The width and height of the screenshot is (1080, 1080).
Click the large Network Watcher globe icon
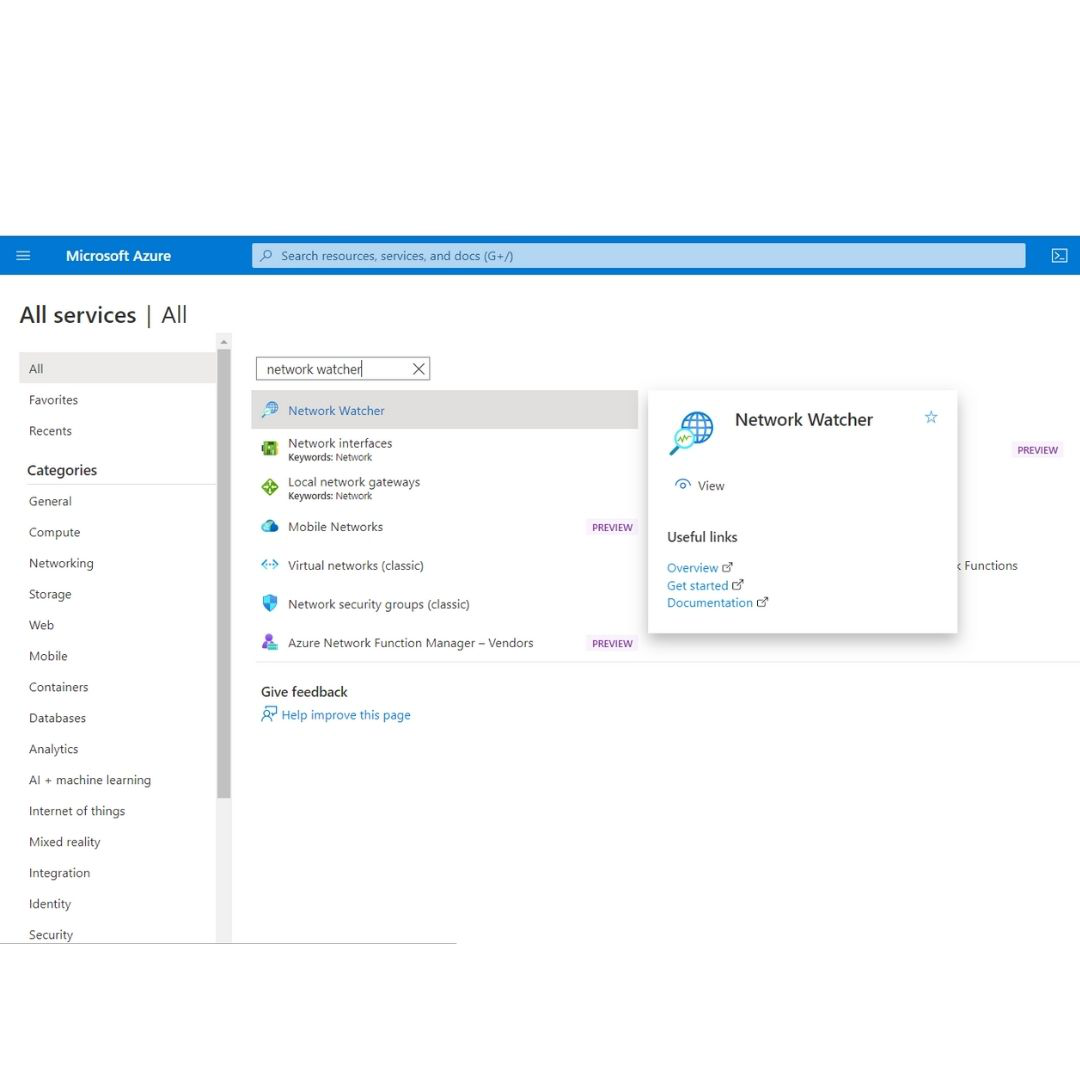(692, 433)
